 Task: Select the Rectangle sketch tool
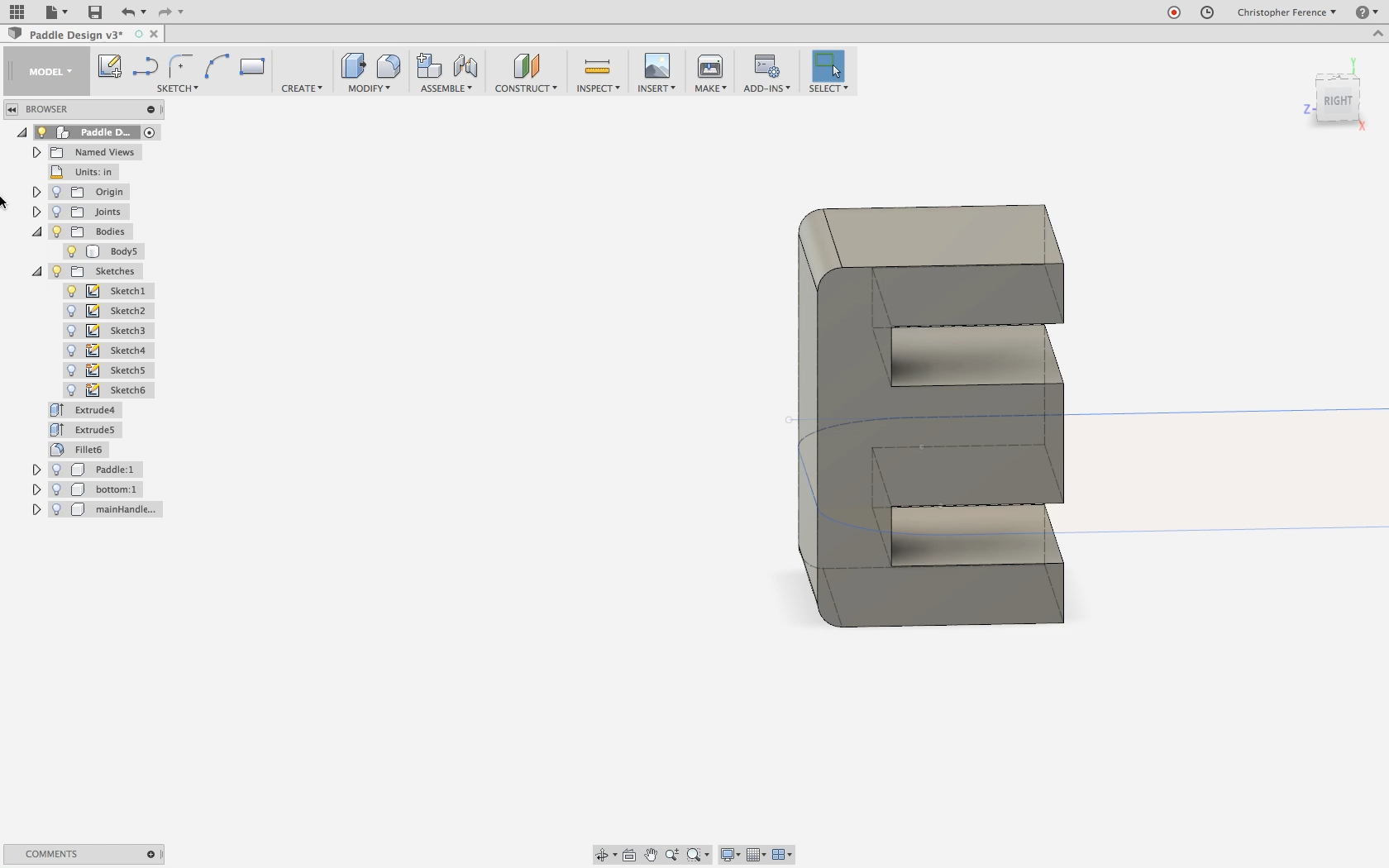click(x=252, y=67)
